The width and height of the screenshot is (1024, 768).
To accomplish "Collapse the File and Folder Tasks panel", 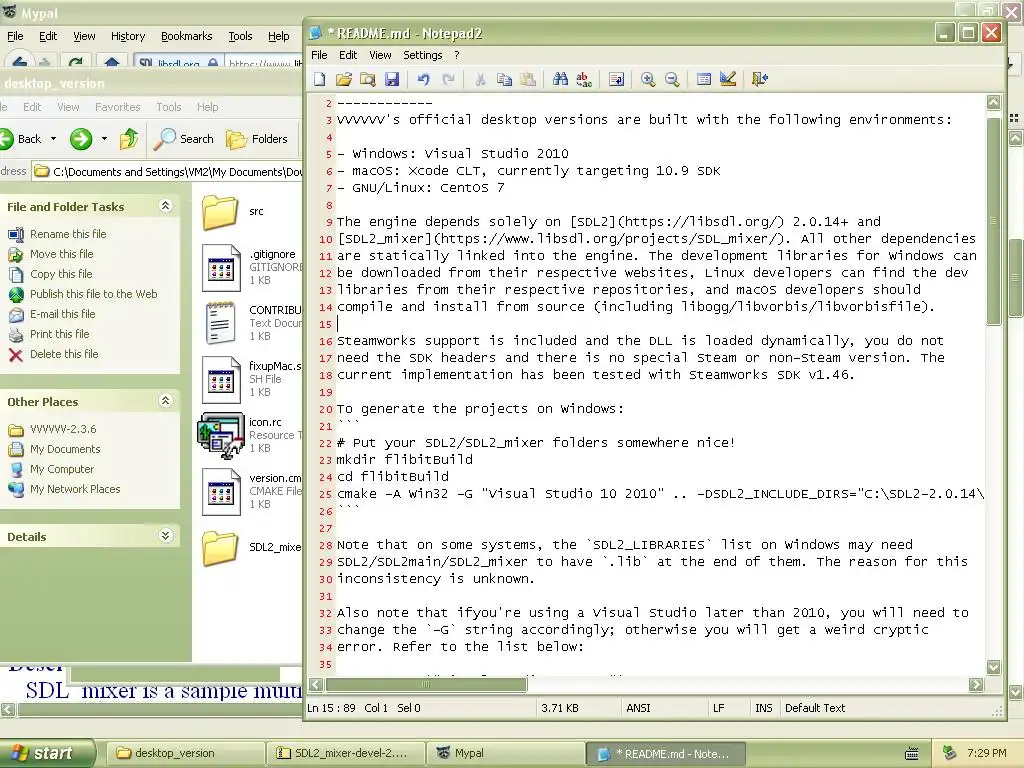I will coord(166,206).
